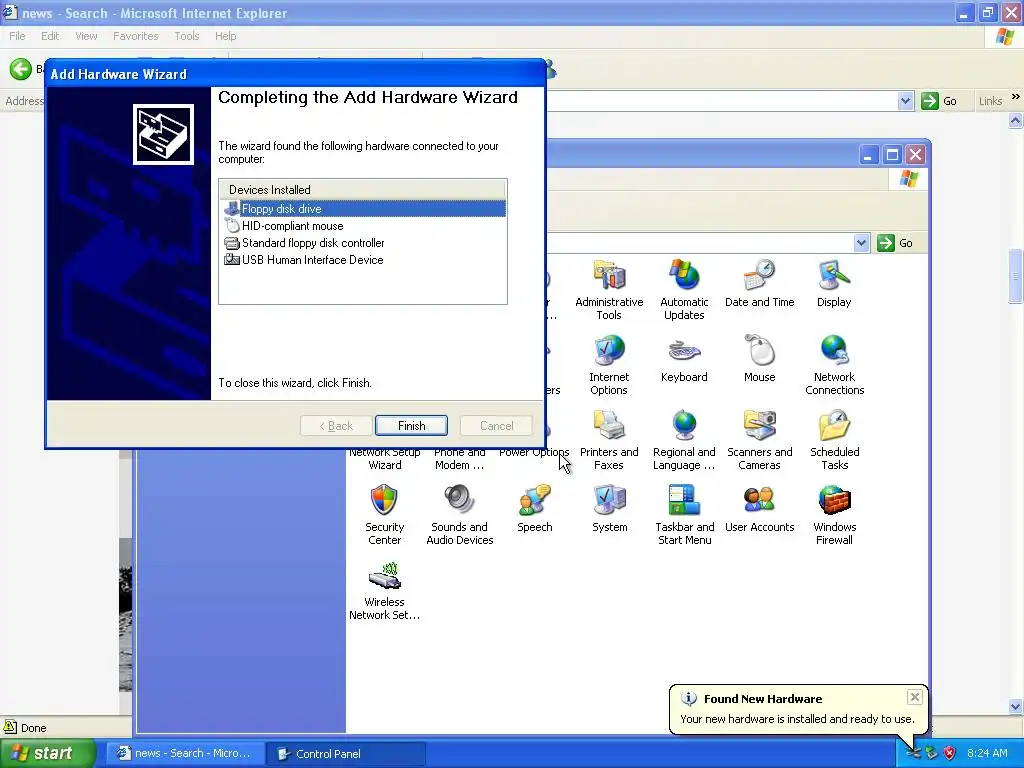Image resolution: width=1024 pixels, height=768 pixels.
Task: Open Date and Time settings
Action: click(759, 283)
